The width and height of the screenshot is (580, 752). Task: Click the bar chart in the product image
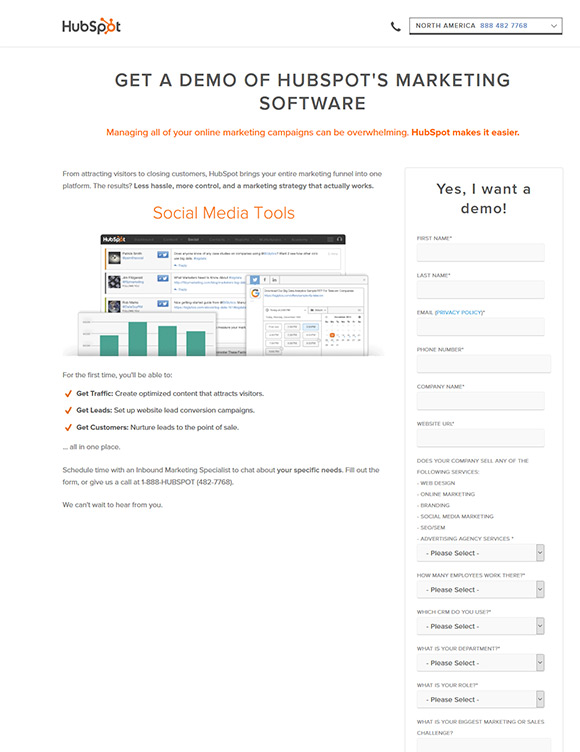click(x=148, y=334)
